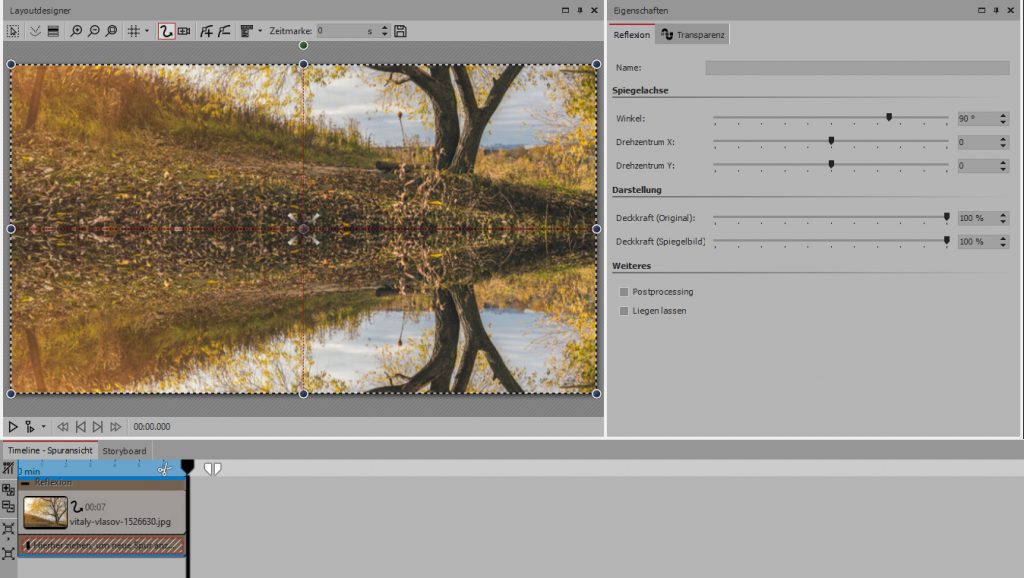Click the camera pan tool icon

click(185, 32)
